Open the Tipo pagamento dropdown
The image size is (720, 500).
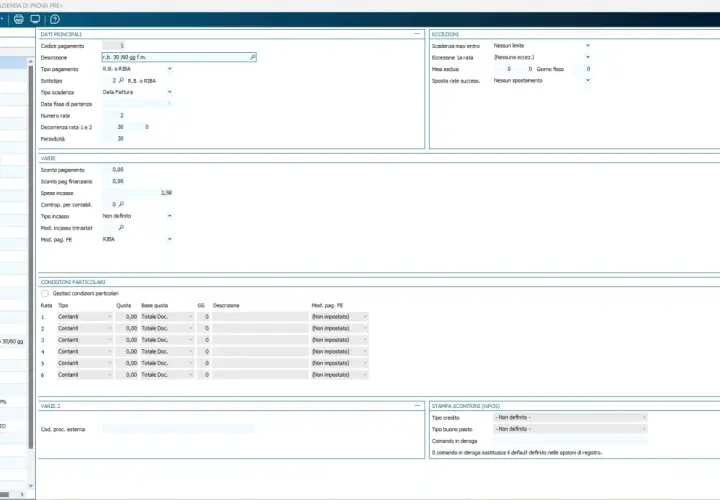(169, 69)
